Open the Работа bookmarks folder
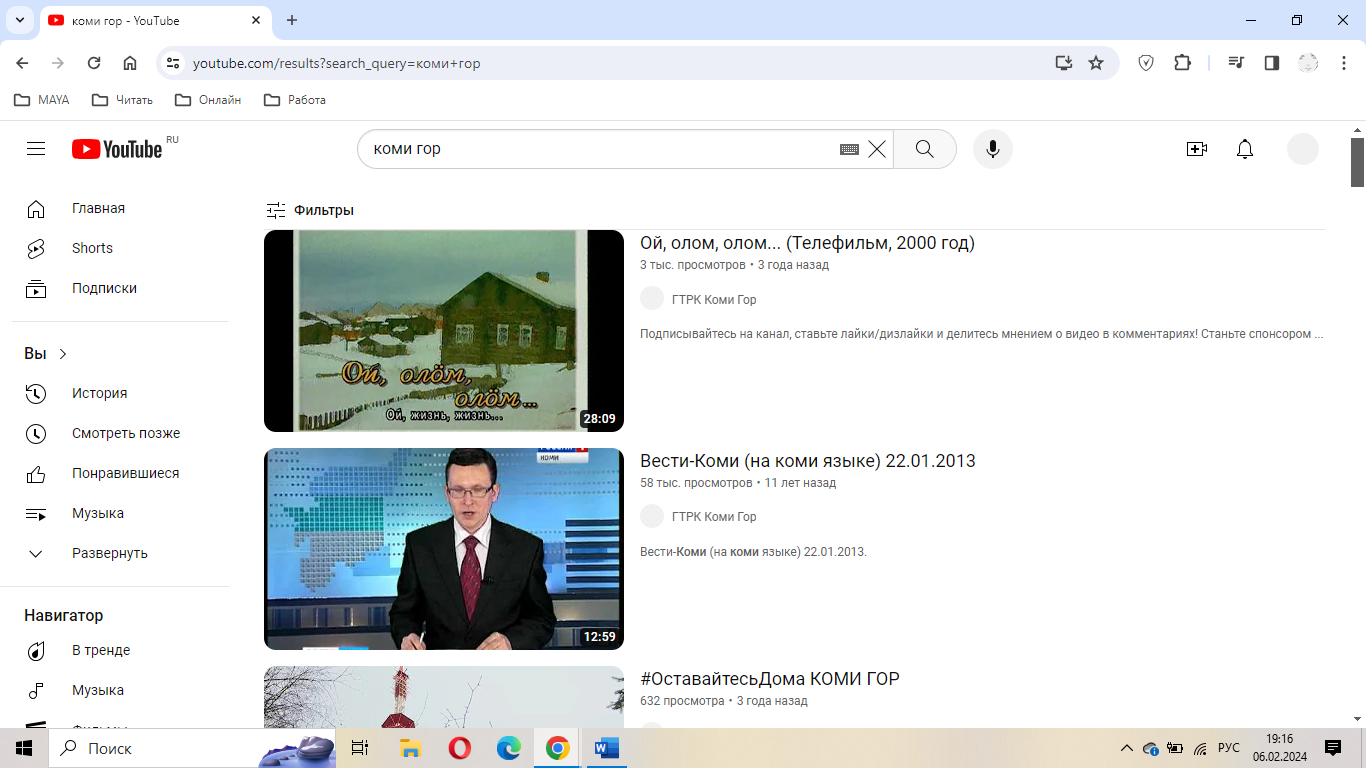This screenshot has height=768, width=1366. pyautogui.click(x=294, y=100)
